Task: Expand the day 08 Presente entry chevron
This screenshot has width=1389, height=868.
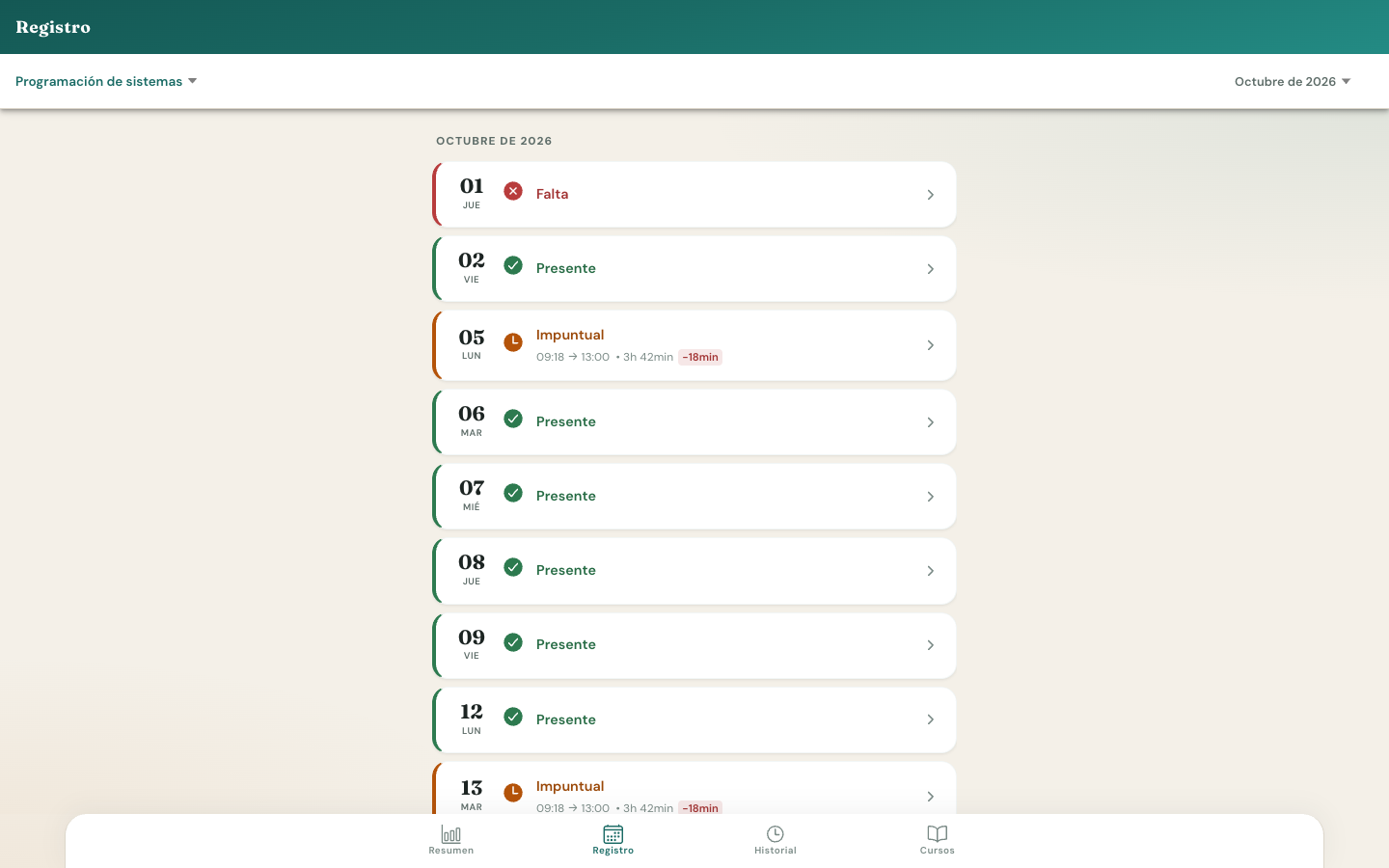Action: (x=931, y=571)
